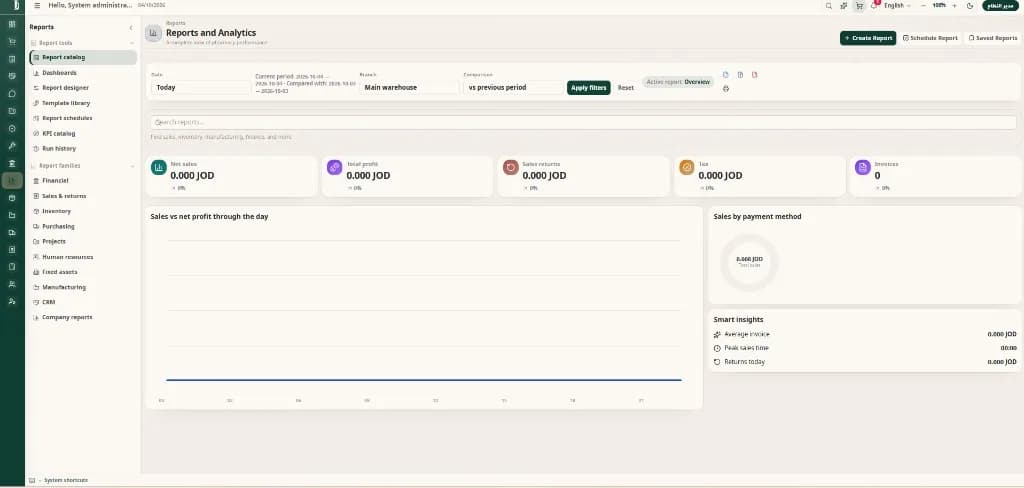Click the Schedule Report button
The image size is (1024, 488).
(x=930, y=38)
